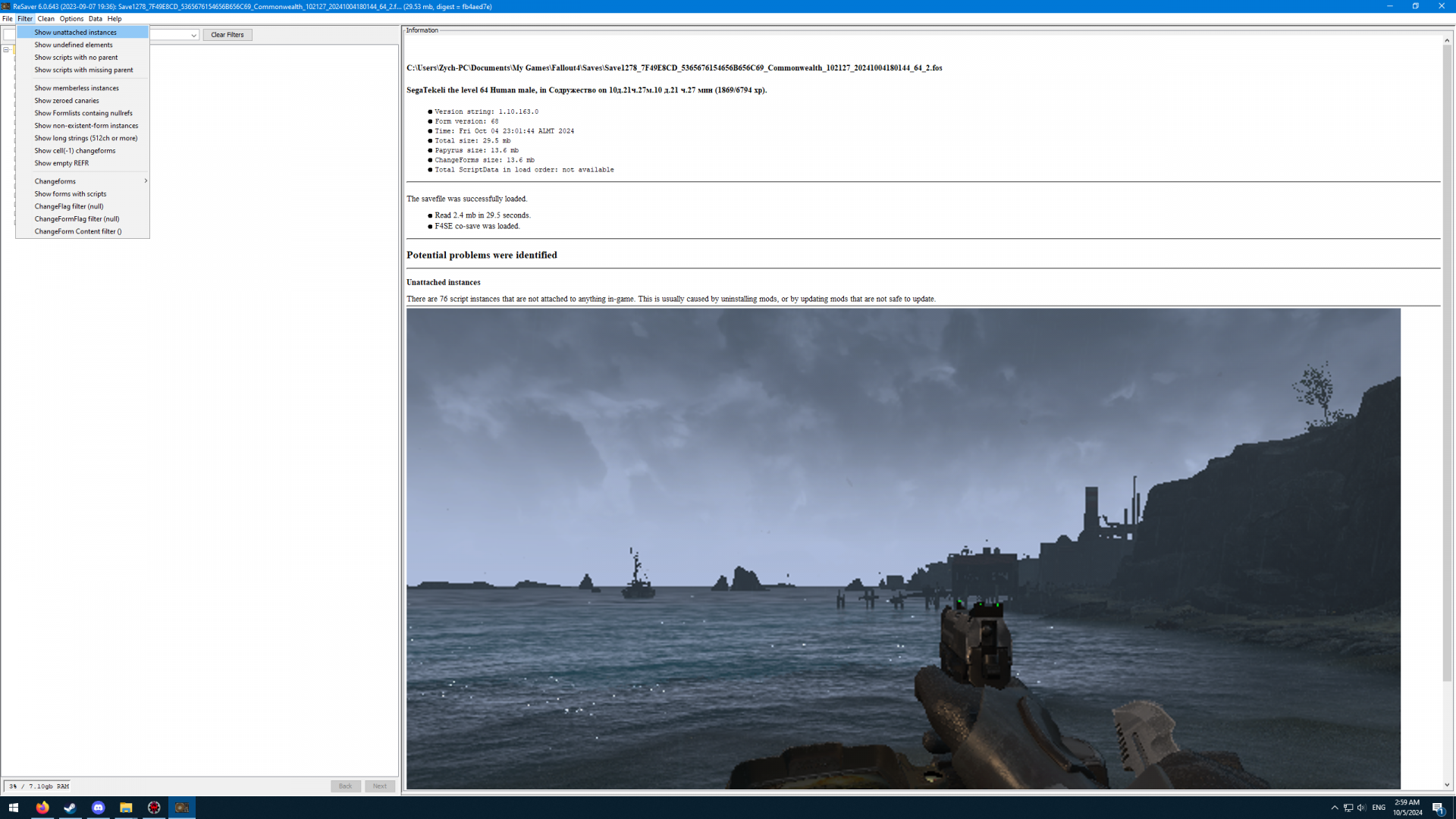Viewport: 1456px width, 819px height.
Task: Click the Vortex gear taskbar icon
Action: click(154, 808)
